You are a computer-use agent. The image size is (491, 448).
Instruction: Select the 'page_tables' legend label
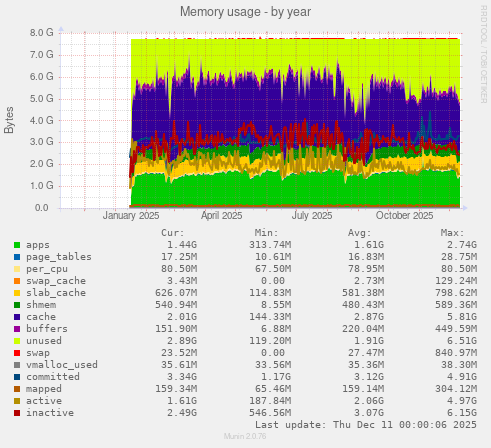tap(59, 257)
